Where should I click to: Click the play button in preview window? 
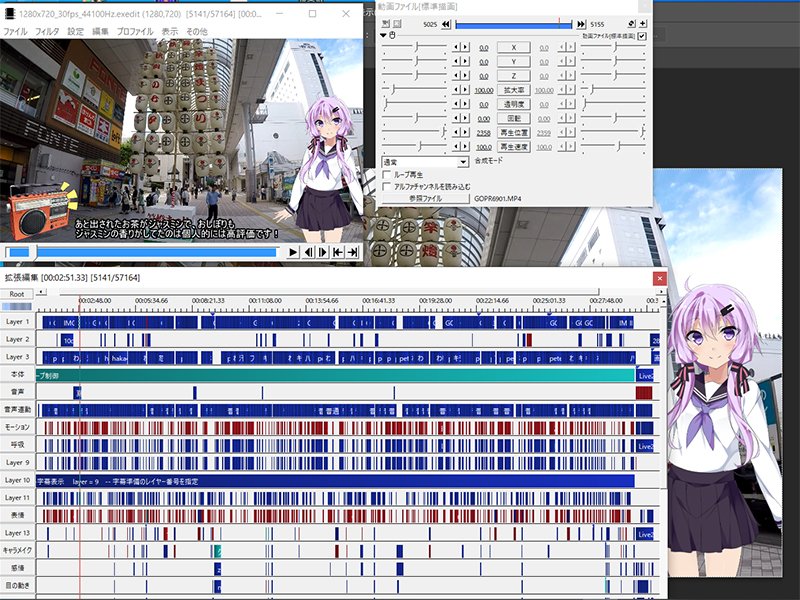pos(293,252)
